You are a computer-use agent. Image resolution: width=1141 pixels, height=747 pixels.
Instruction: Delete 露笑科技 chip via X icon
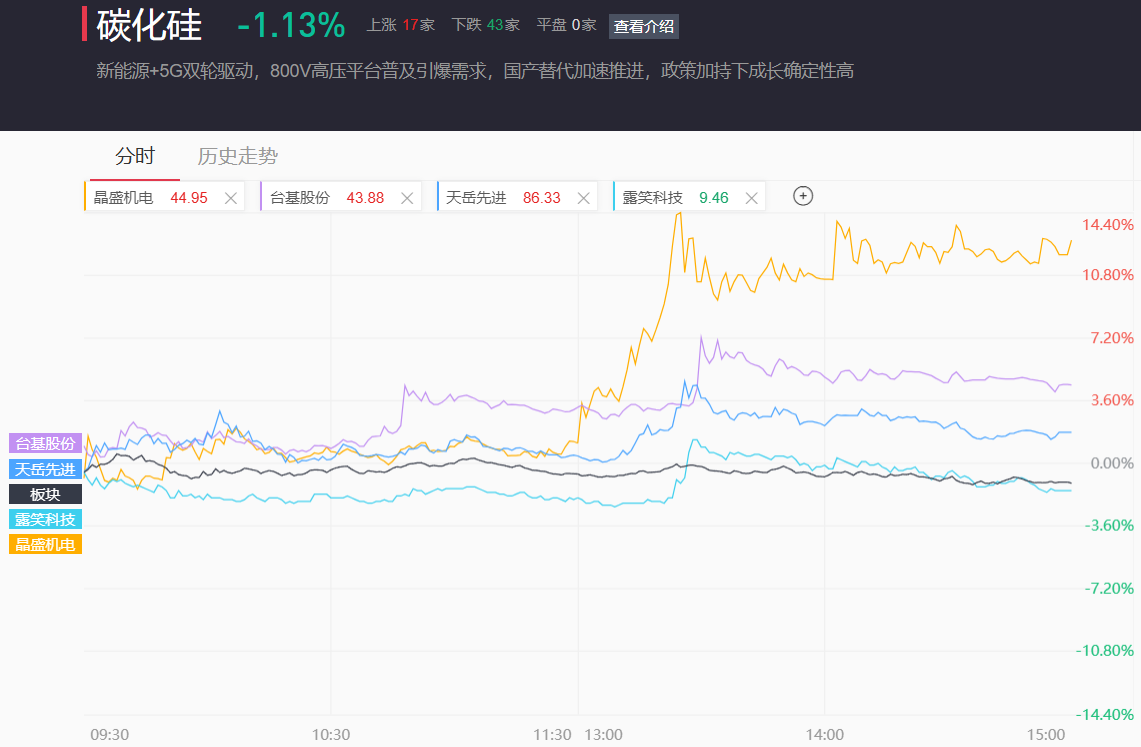pos(752,198)
